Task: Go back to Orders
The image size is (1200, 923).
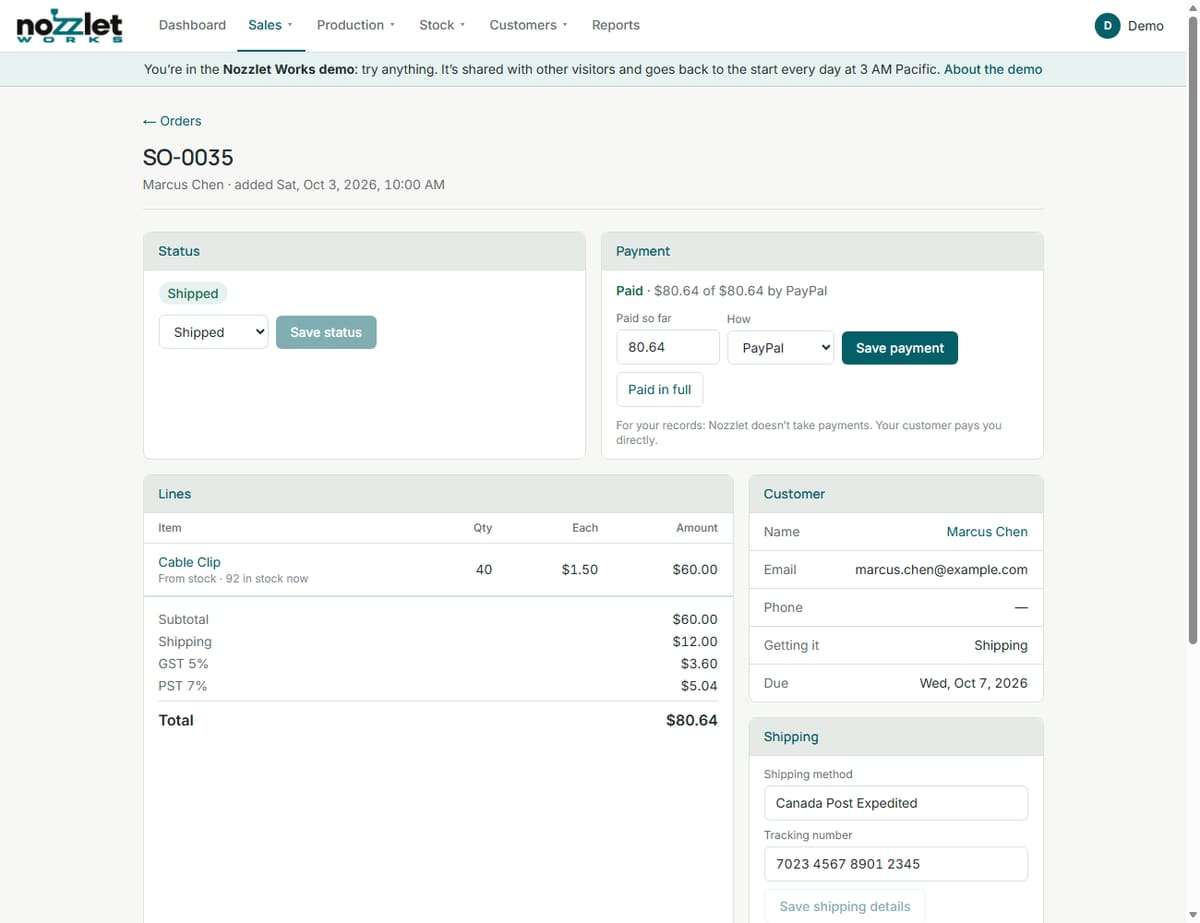Action: click(x=172, y=121)
